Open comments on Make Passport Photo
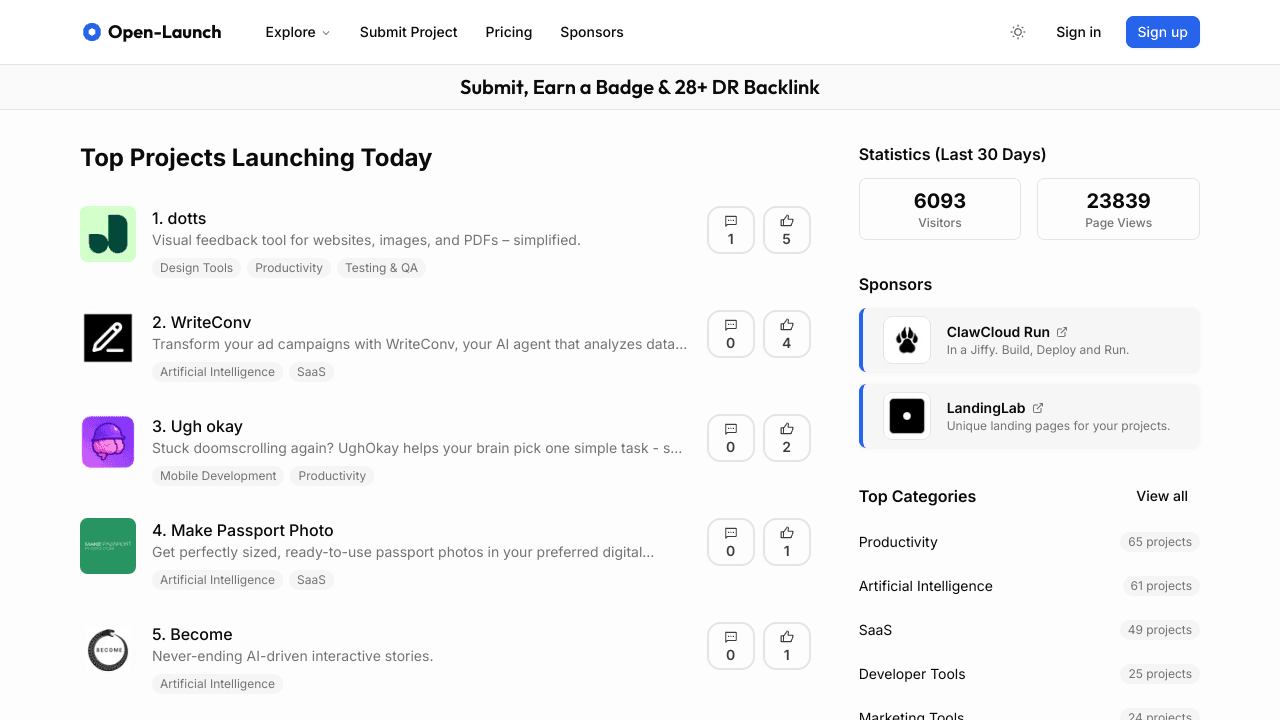1280x720 pixels. (731, 542)
